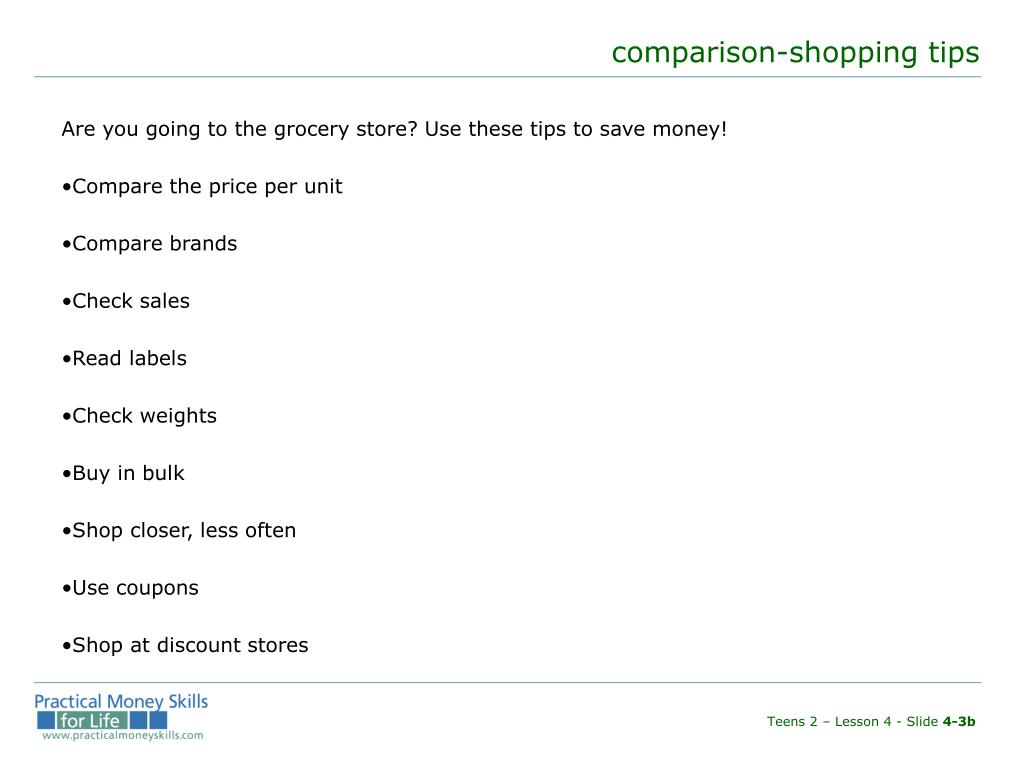Select 'Shop closer, less often' bullet
1024x768 pixels.
(x=179, y=530)
